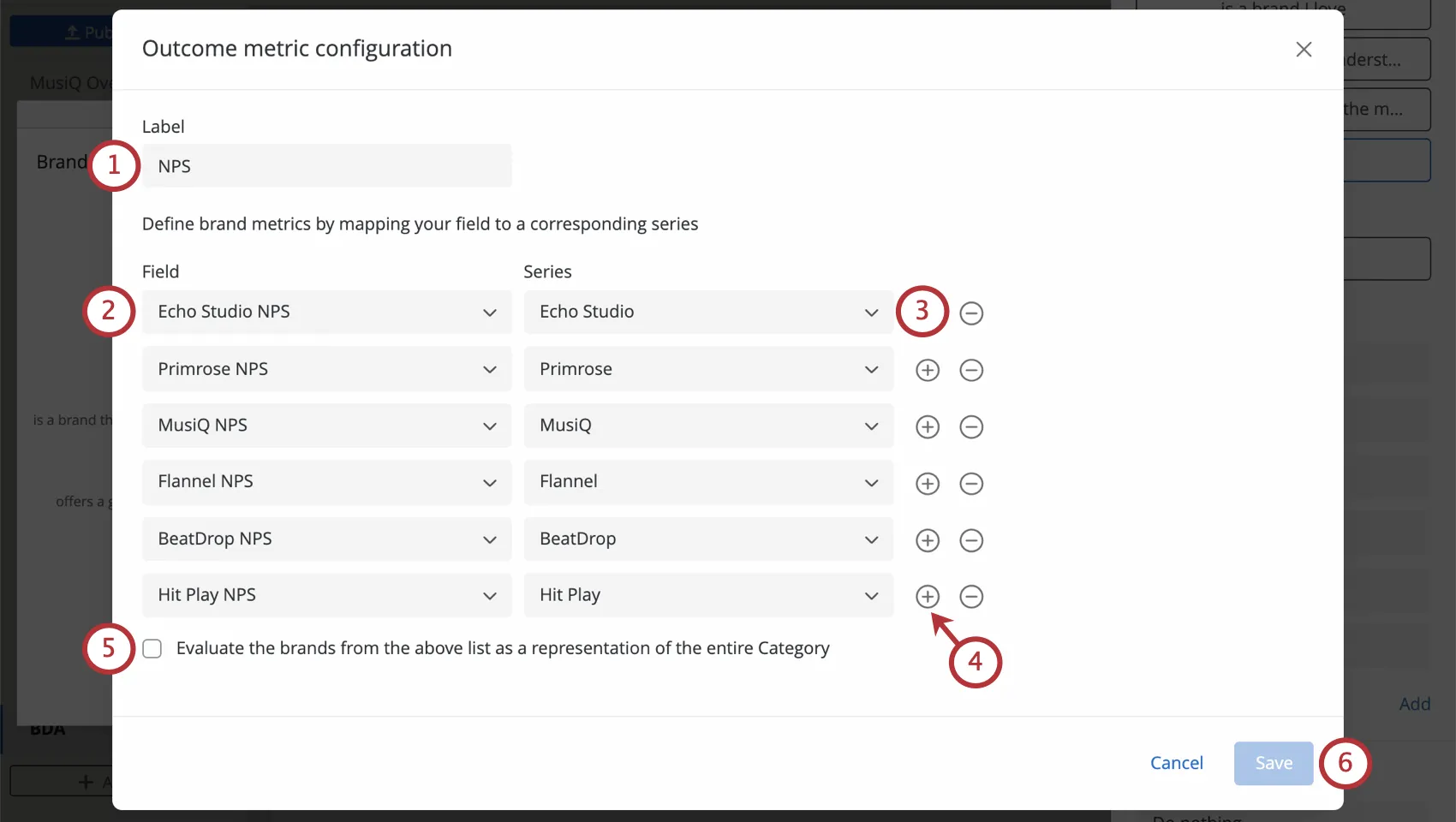Image resolution: width=1456 pixels, height=822 pixels.
Task: Save the outcome metric configuration
Action: click(1273, 763)
